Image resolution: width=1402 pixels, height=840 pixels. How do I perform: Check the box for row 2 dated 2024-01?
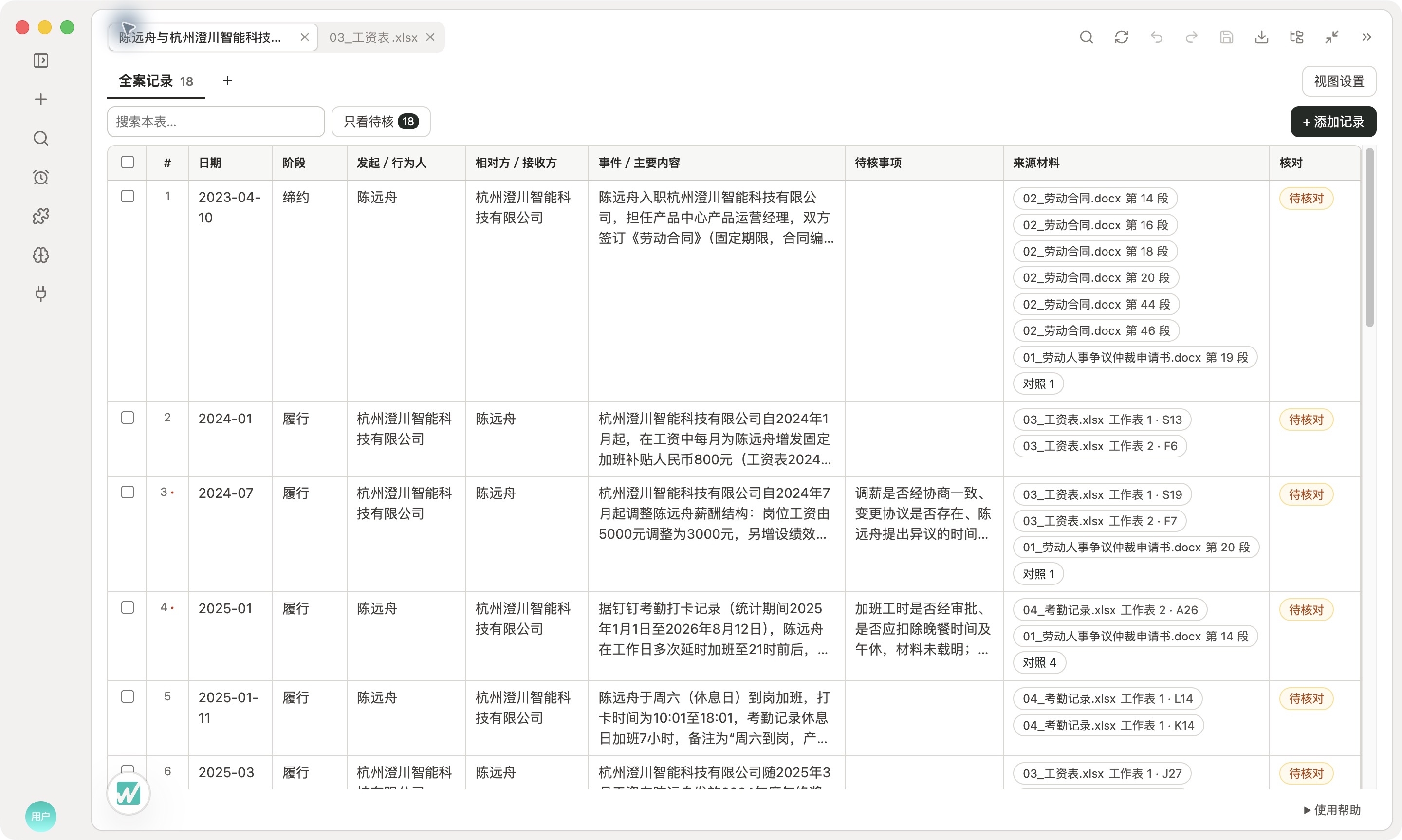tap(128, 418)
